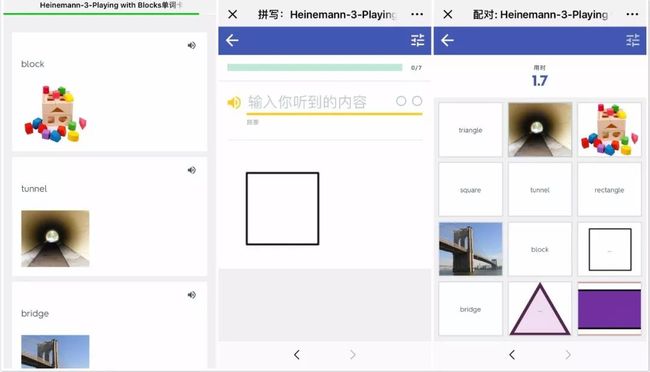This screenshot has height=372, width=650.
Task: Play audio for the bridge card
Action: (192, 295)
